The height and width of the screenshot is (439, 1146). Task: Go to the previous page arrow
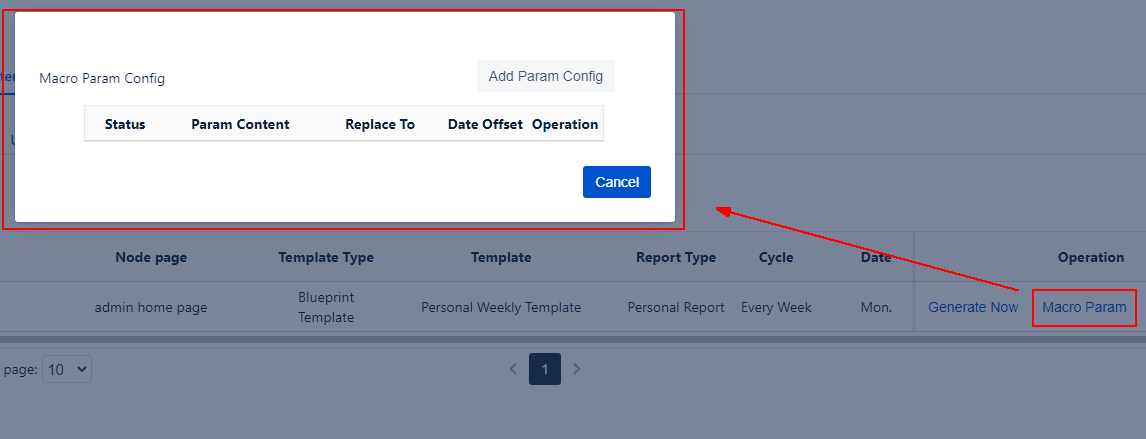(x=513, y=369)
